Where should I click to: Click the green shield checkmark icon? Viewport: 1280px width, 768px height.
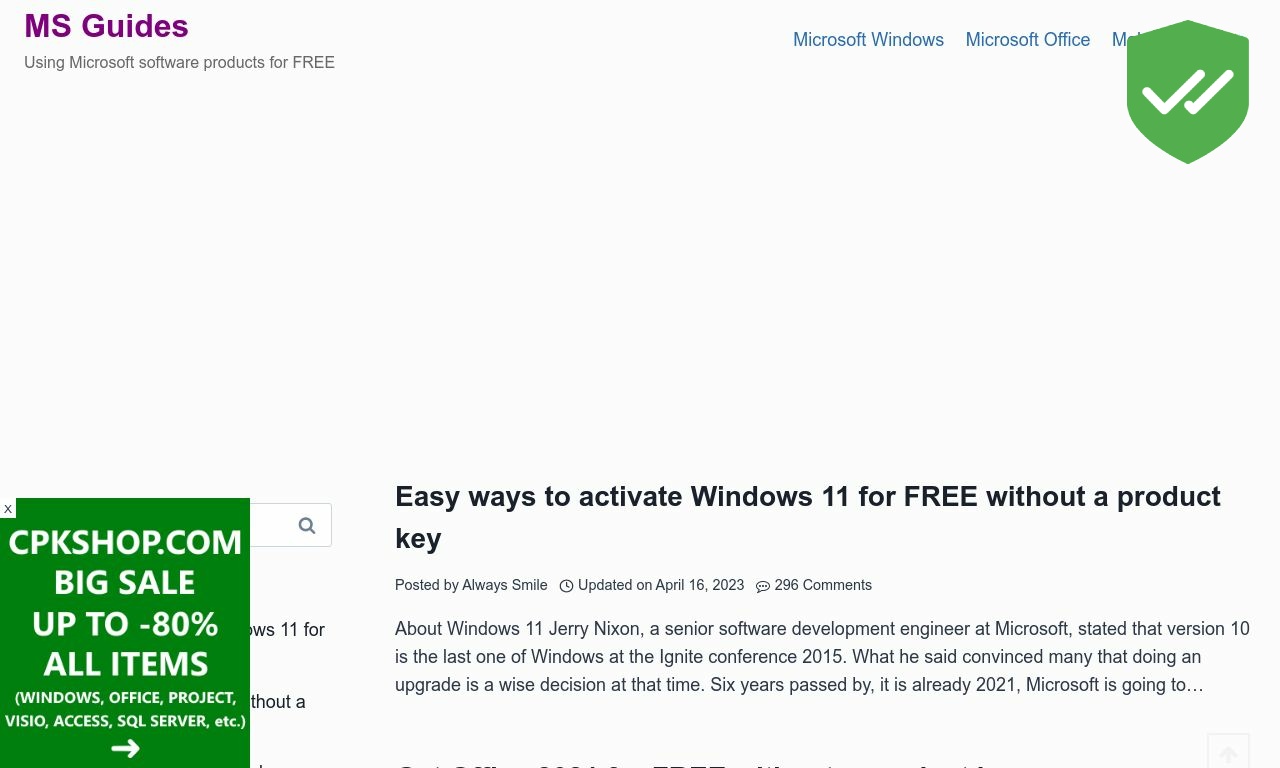click(1187, 92)
